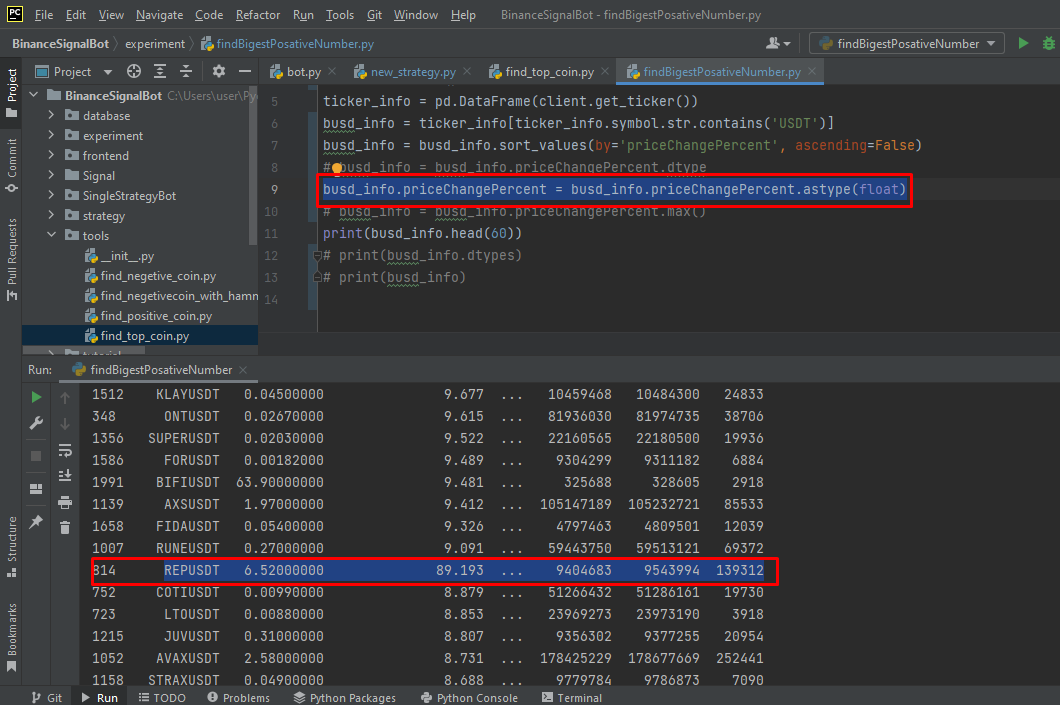Clear all console output with trash icon

65,528
